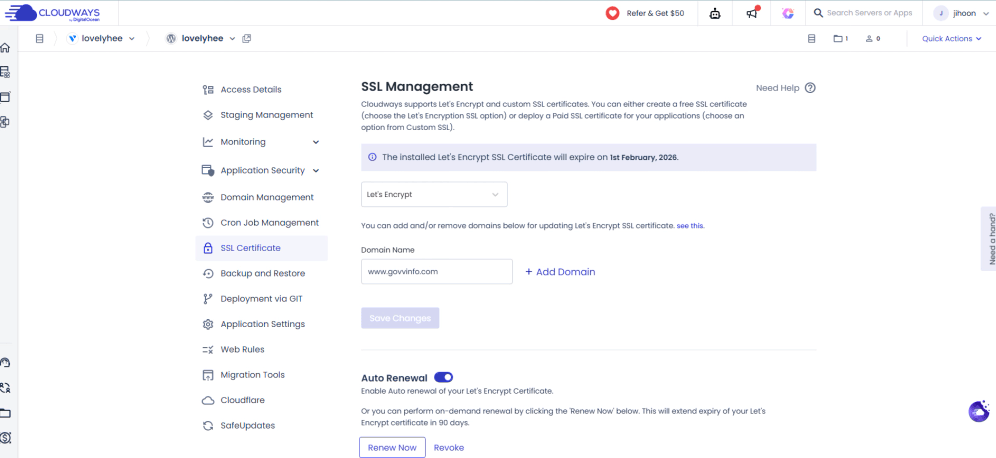Go to Backup and Restore
Screen dimensions: 996x458
262,273
